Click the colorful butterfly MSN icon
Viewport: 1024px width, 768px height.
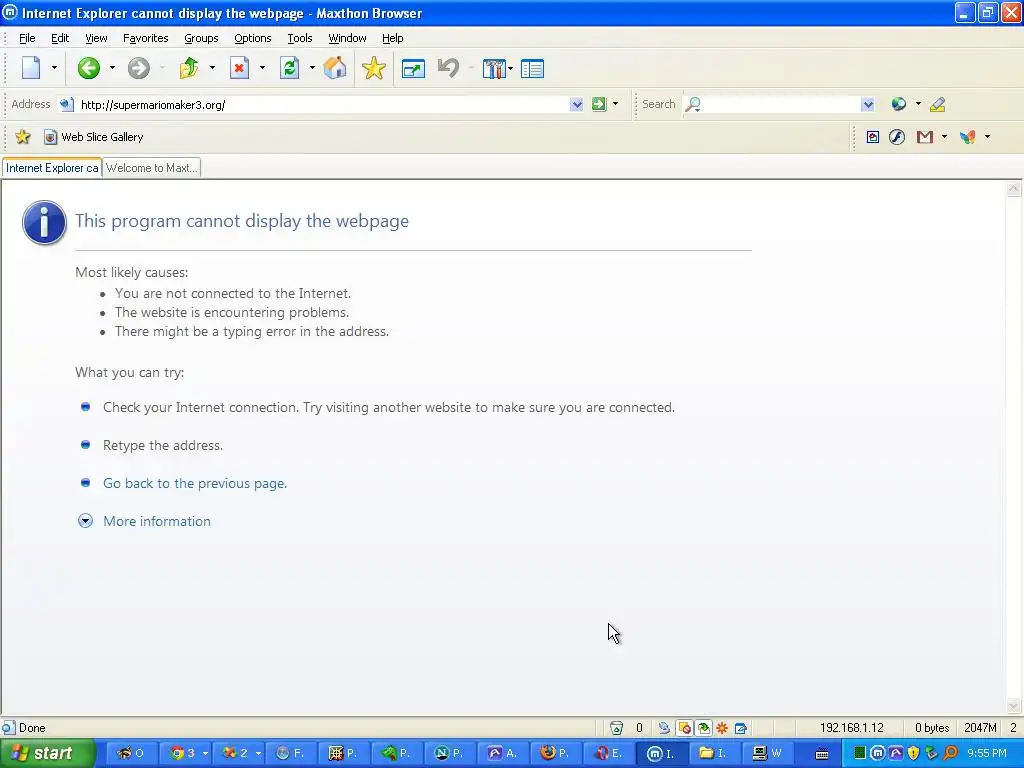click(968, 136)
